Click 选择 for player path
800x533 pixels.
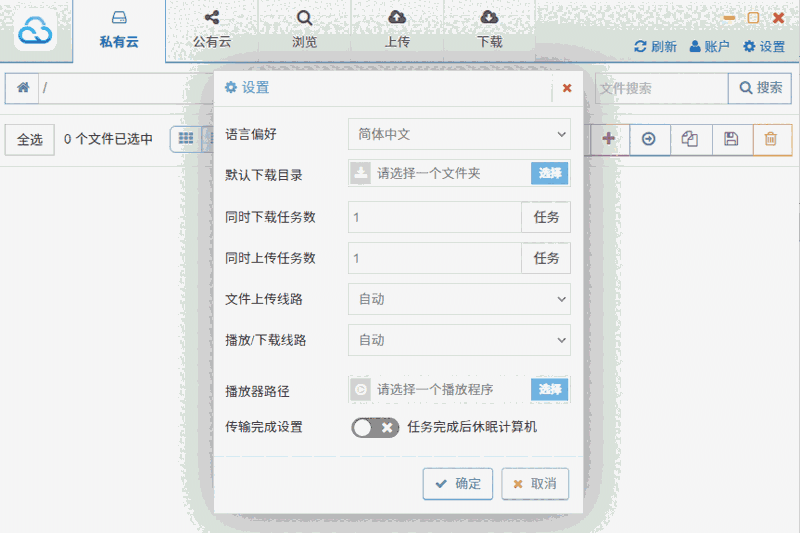point(549,390)
